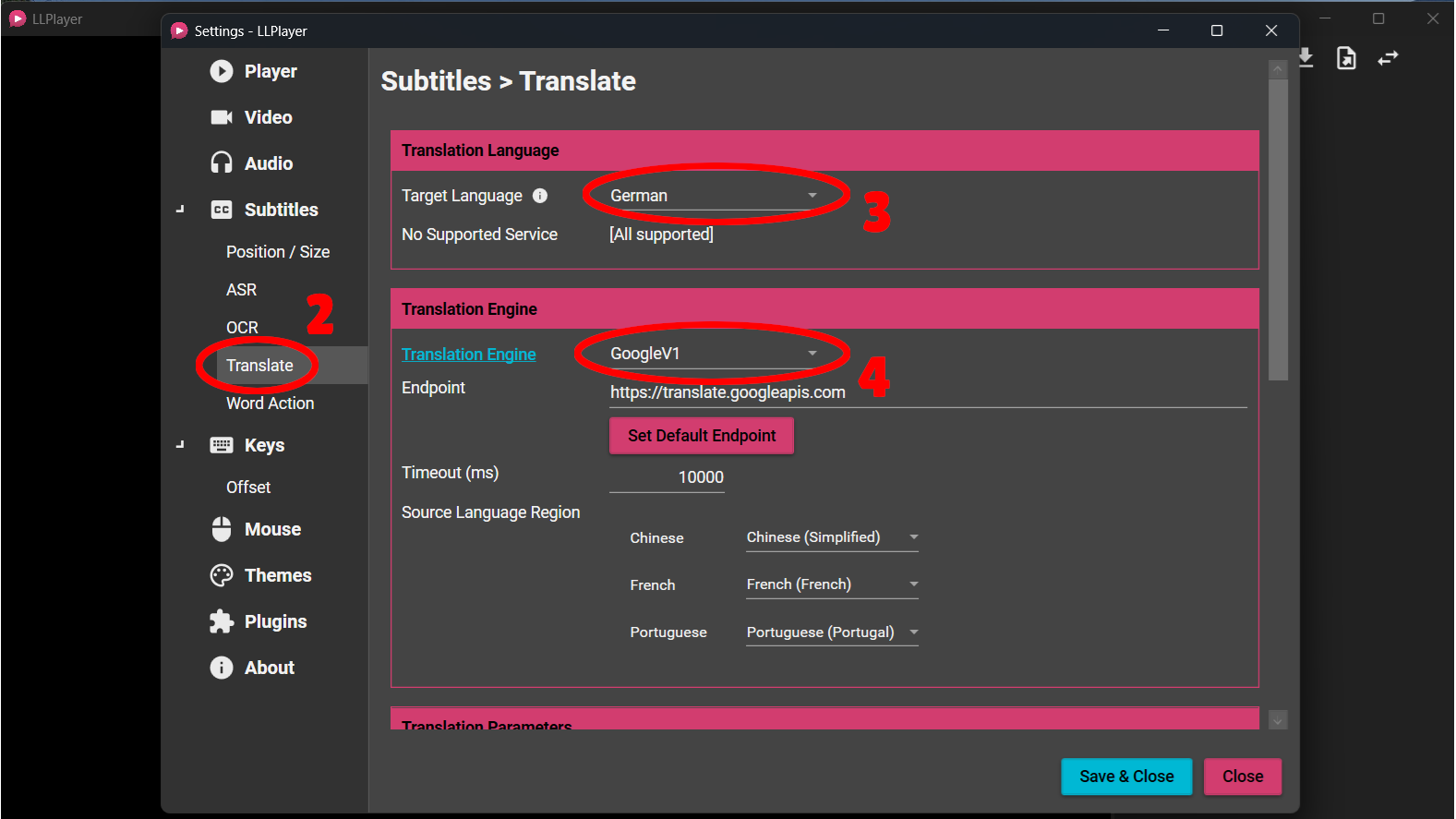Click the Translation Language header
1456x819 pixels.
point(824,151)
